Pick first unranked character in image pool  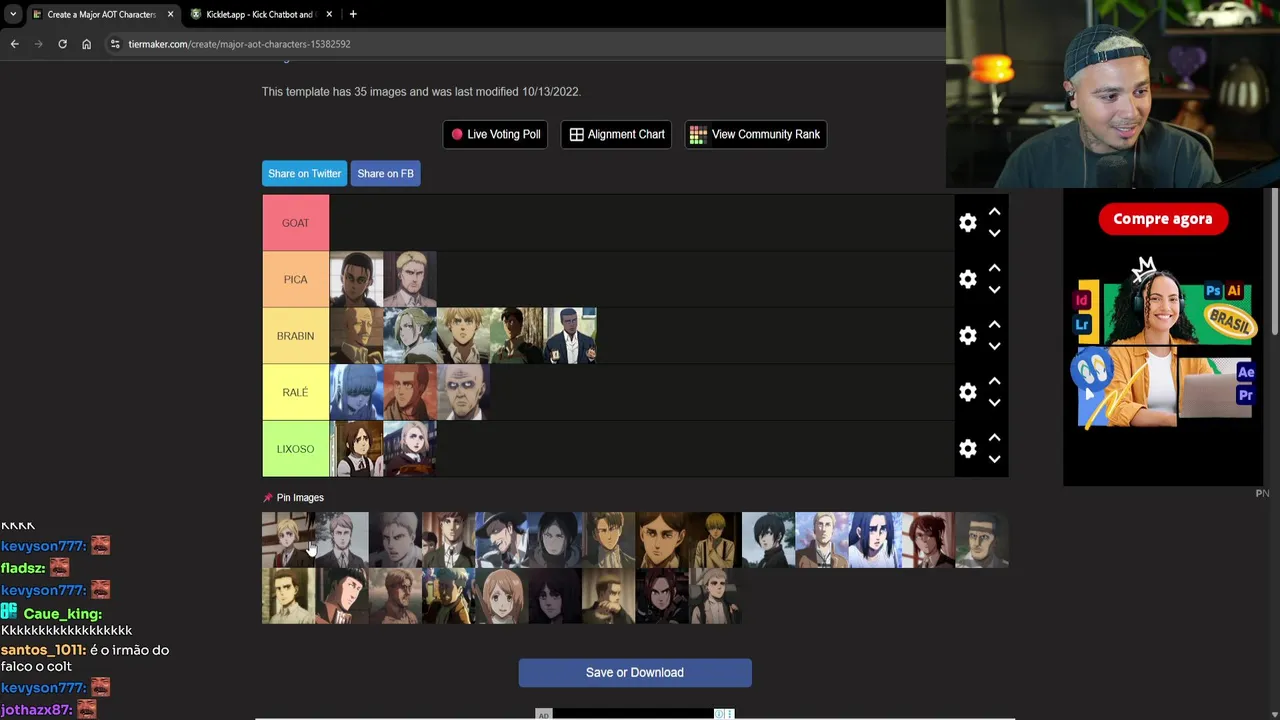coord(288,540)
